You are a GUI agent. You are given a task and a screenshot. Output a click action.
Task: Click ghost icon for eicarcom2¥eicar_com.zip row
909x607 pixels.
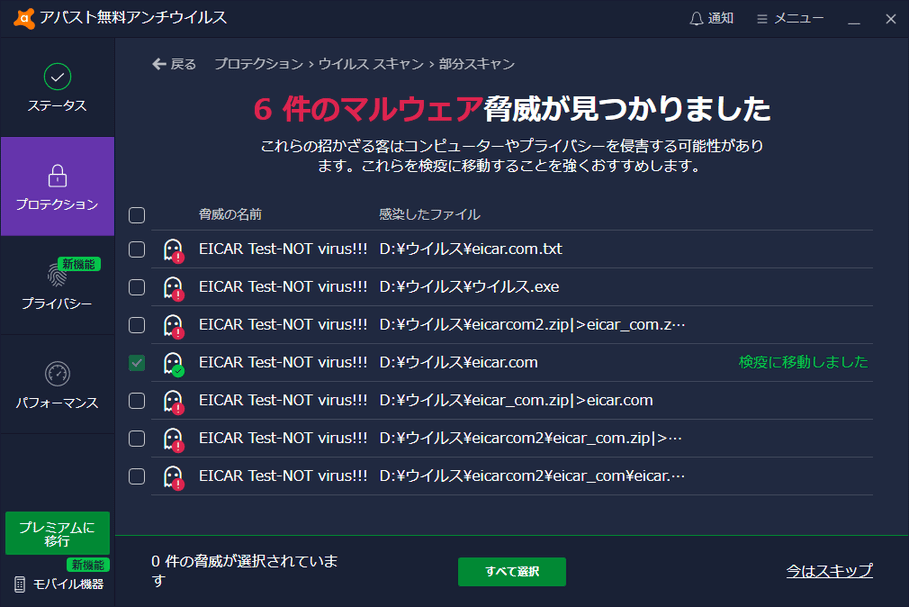pos(173,439)
